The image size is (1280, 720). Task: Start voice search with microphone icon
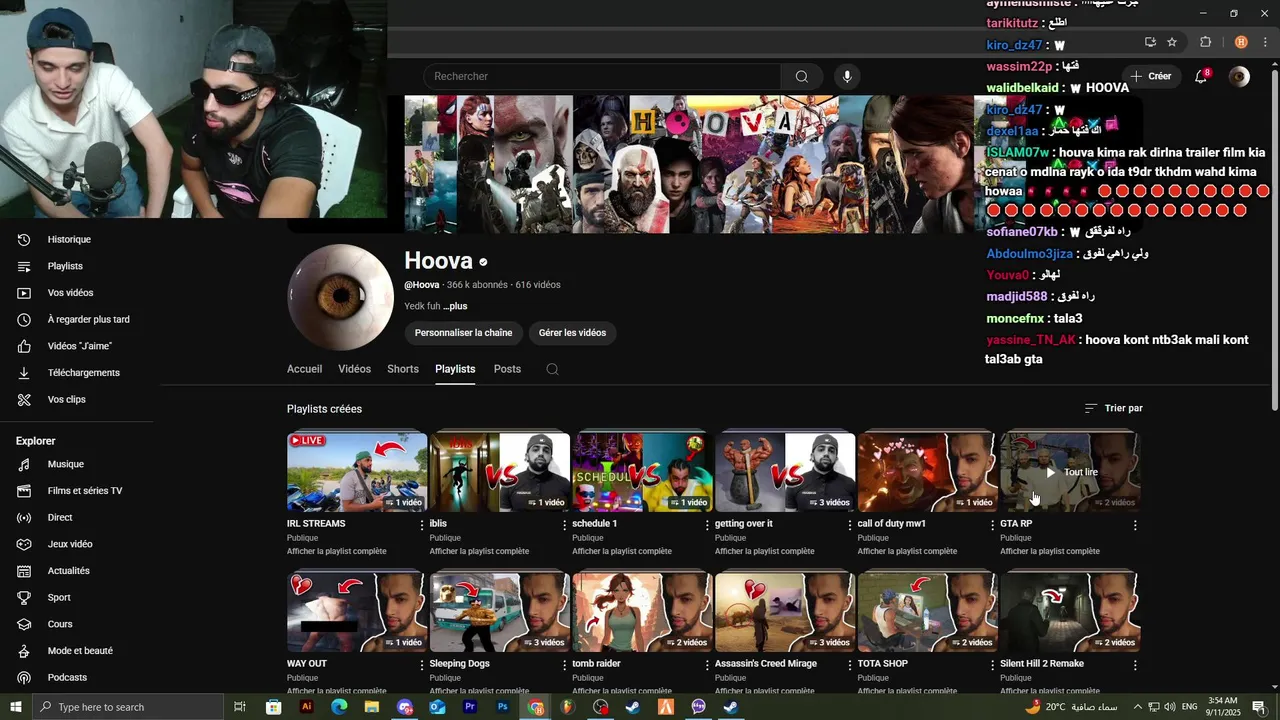click(x=847, y=76)
